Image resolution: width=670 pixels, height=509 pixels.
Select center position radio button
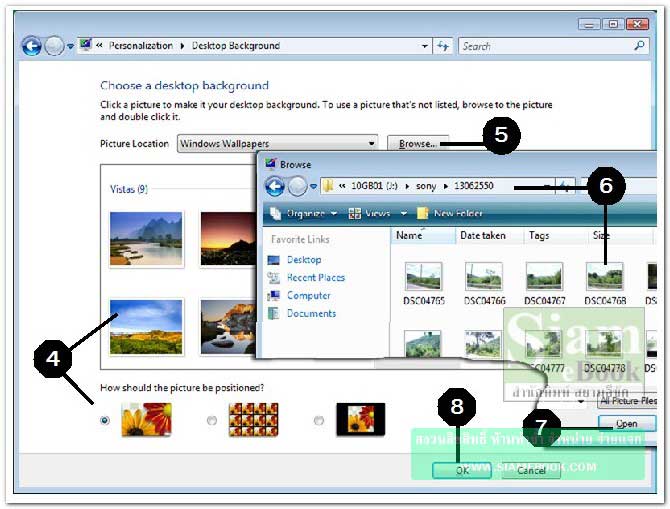pos(318,421)
